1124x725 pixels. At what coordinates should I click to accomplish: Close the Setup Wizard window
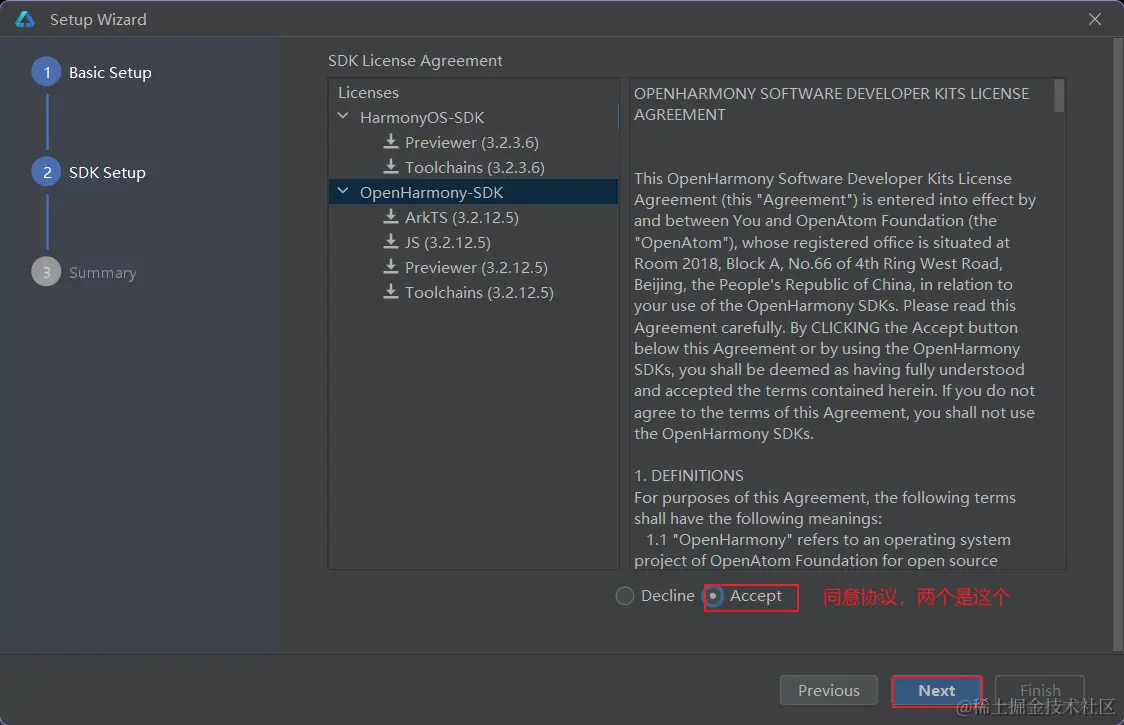pos(1095,19)
